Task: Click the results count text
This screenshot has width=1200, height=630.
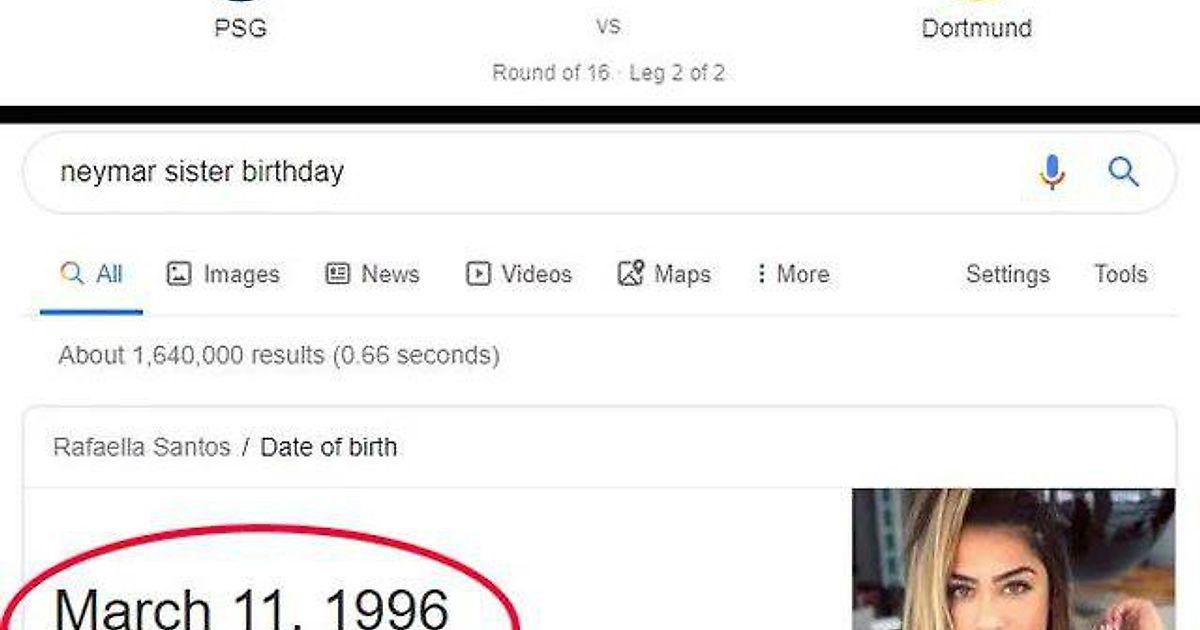Action: point(278,355)
